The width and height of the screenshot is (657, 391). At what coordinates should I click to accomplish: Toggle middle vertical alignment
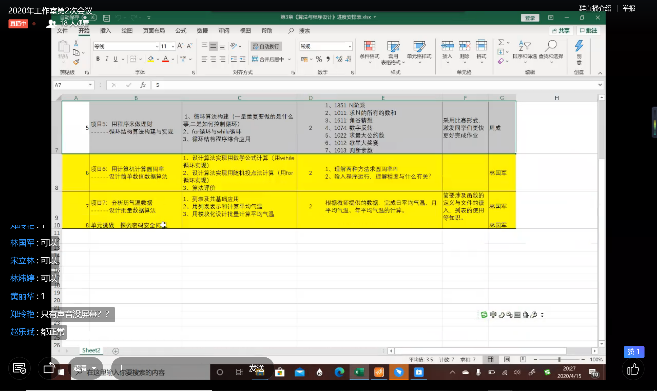213,46
